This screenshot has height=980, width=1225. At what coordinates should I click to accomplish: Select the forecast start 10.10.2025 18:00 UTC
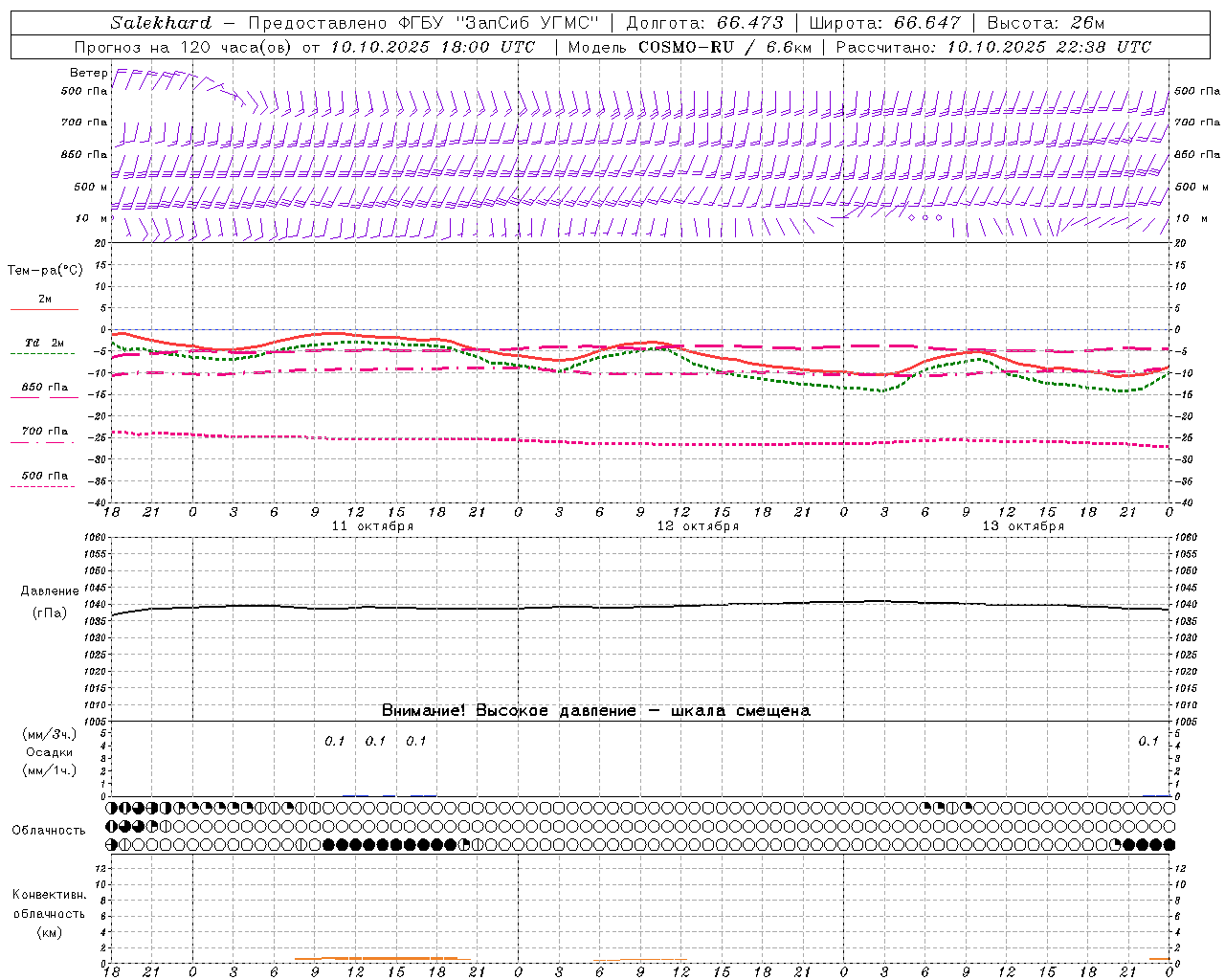(433, 47)
